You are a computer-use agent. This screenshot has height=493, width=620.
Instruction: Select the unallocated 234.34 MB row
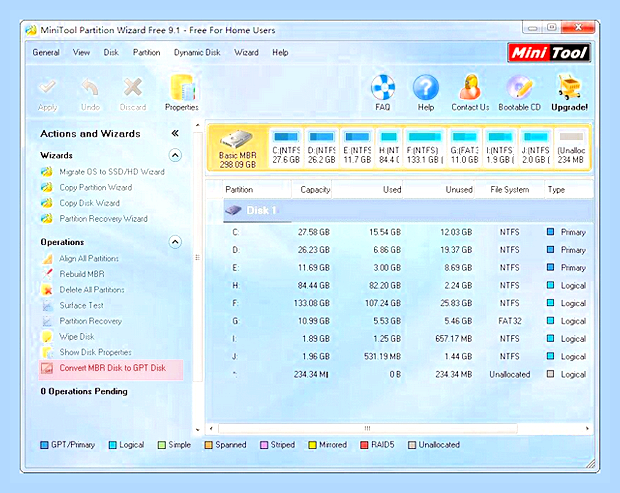(408, 374)
